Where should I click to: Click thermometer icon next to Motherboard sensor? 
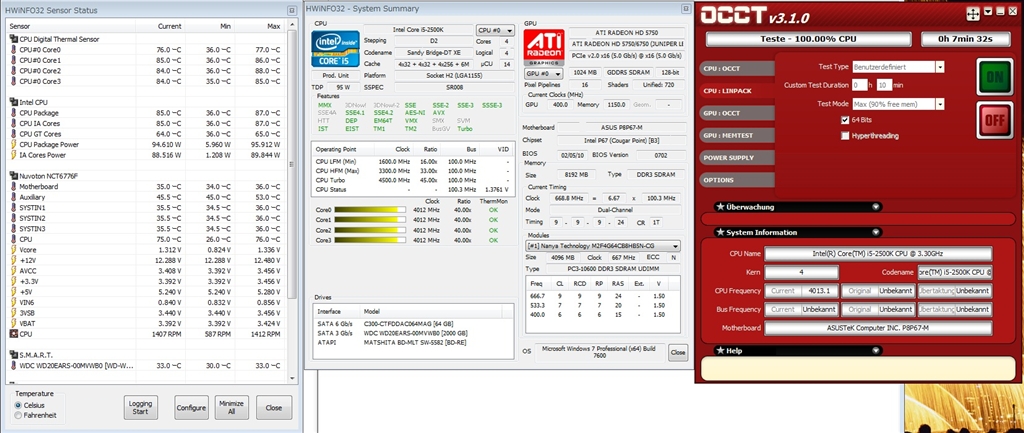click(14, 186)
